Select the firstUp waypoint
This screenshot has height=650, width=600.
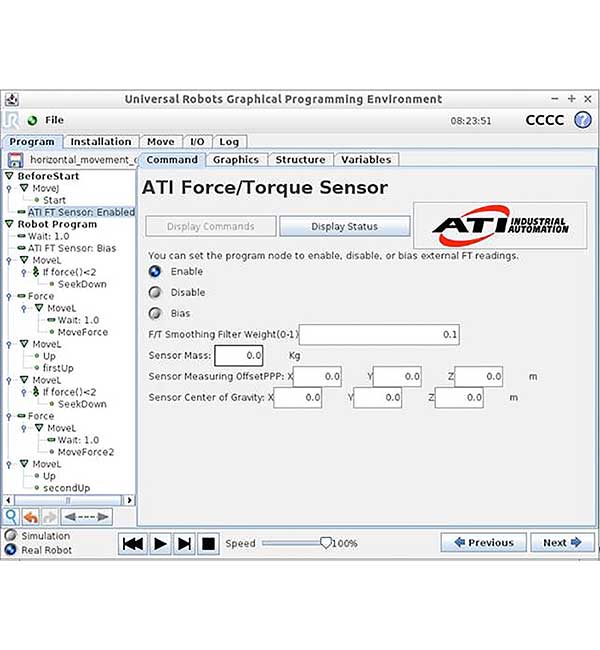(58, 368)
